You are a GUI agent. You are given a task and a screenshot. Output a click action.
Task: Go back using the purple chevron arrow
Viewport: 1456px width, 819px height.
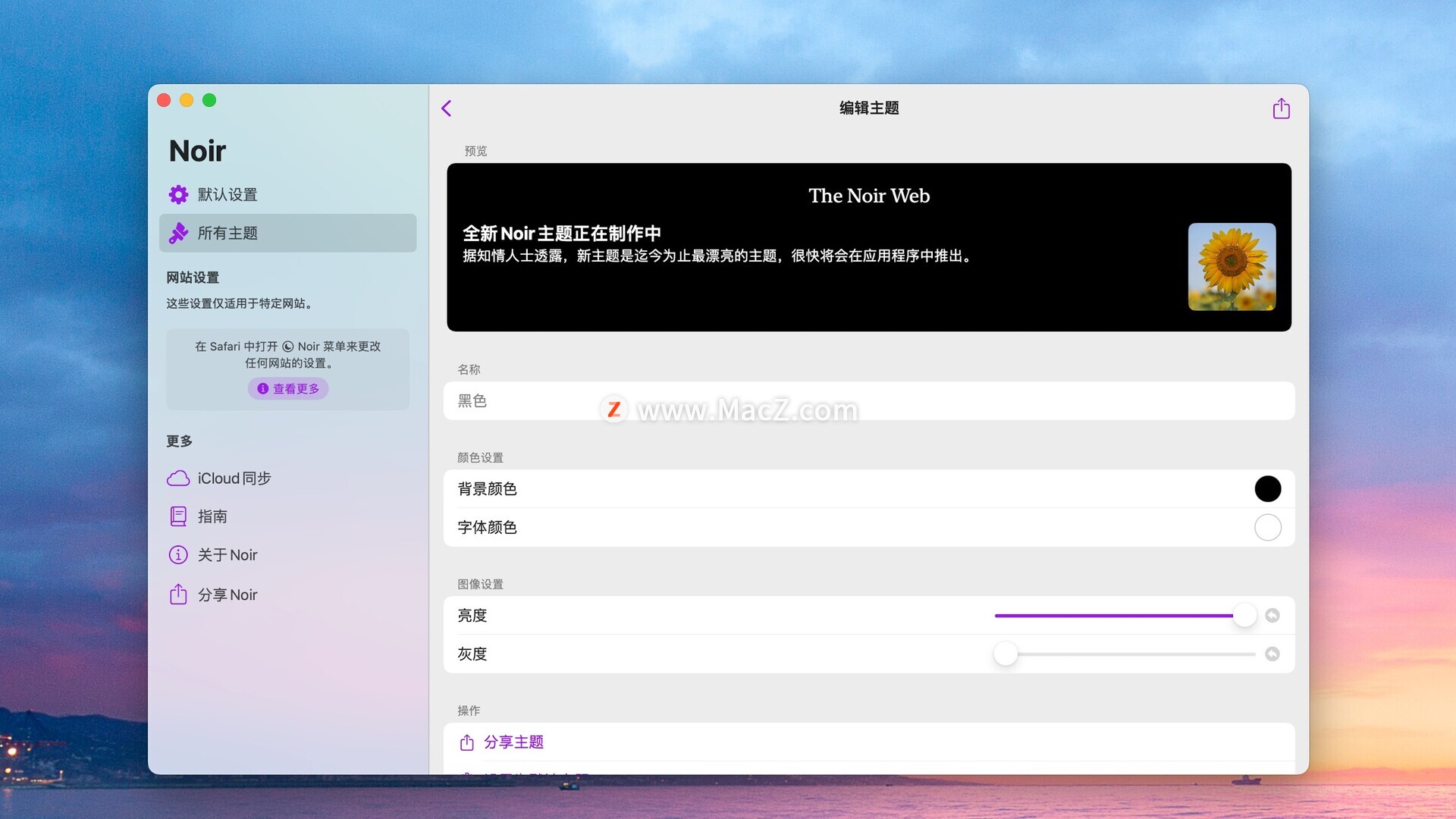[447, 108]
